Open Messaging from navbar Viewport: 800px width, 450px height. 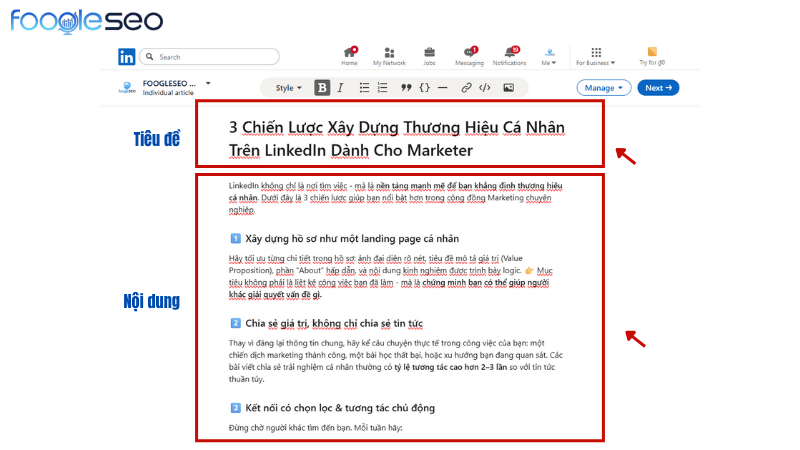(469, 56)
